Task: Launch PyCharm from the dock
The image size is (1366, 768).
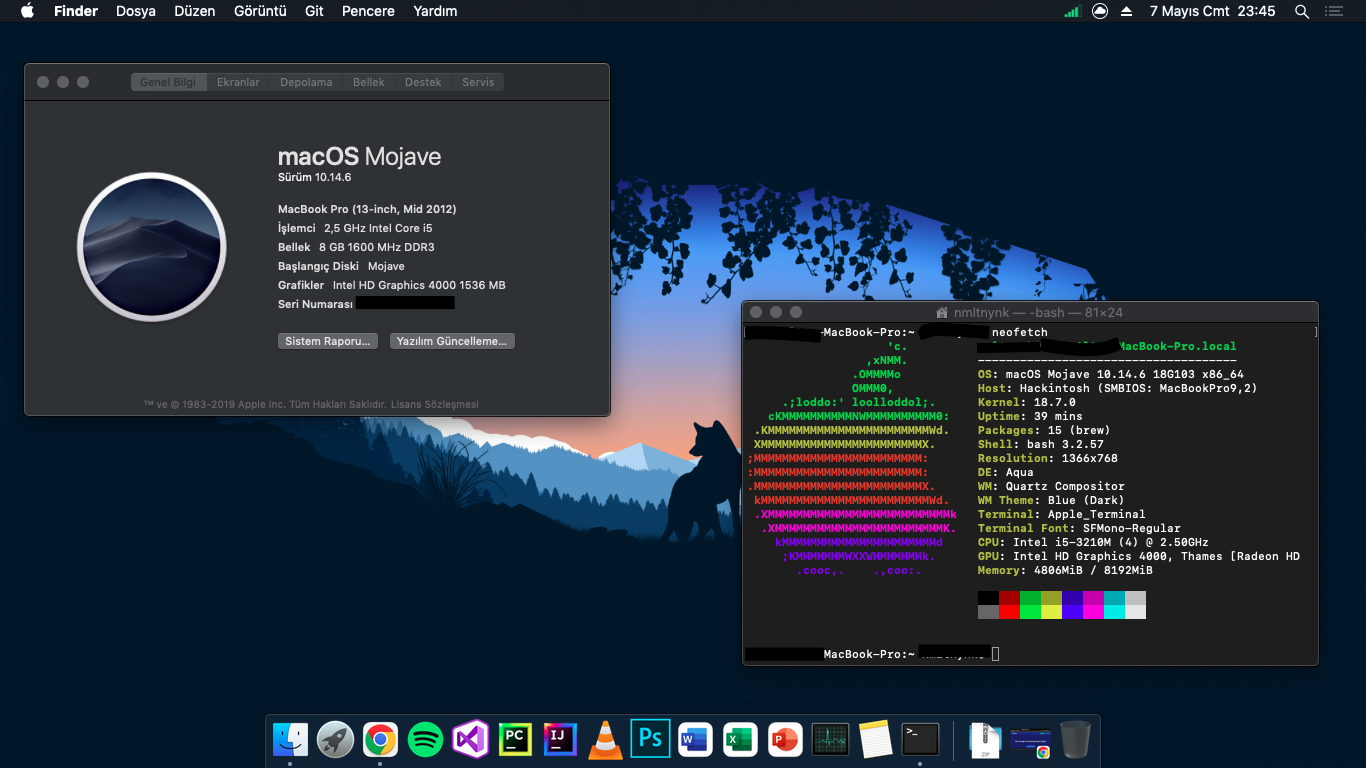Action: [515, 740]
